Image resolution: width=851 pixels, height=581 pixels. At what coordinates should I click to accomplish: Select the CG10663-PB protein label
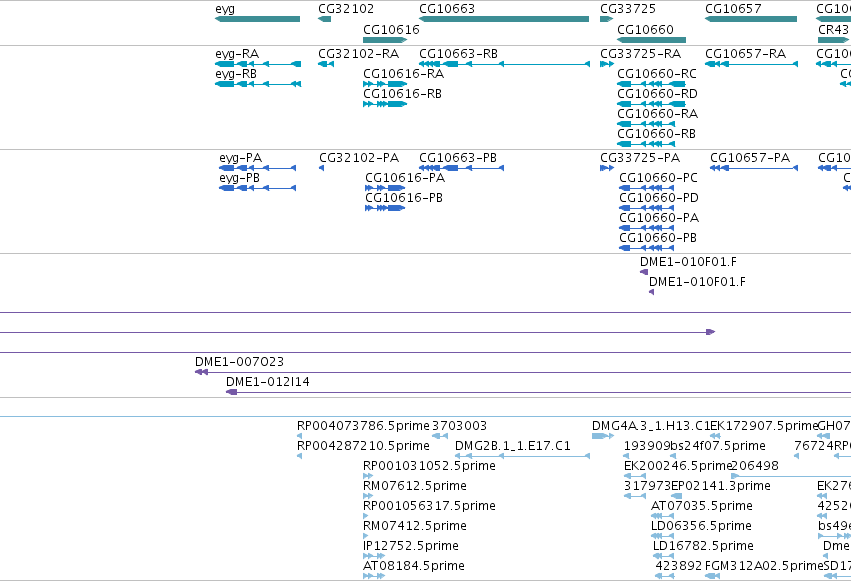(x=458, y=158)
